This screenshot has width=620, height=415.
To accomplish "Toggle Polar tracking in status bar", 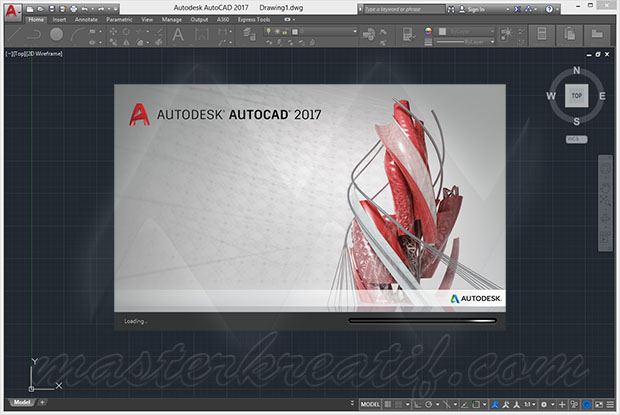I will click(429, 404).
